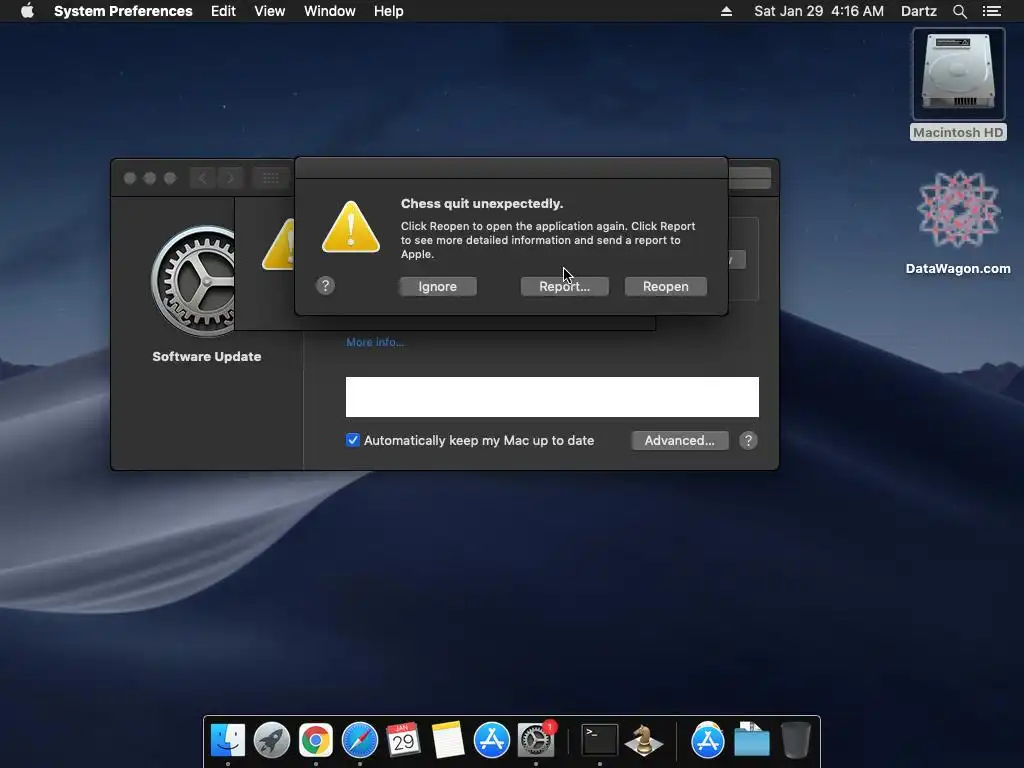This screenshot has width=1024, height=768.
Task: Open the Advanced… update options
Action: click(x=679, y=440)
